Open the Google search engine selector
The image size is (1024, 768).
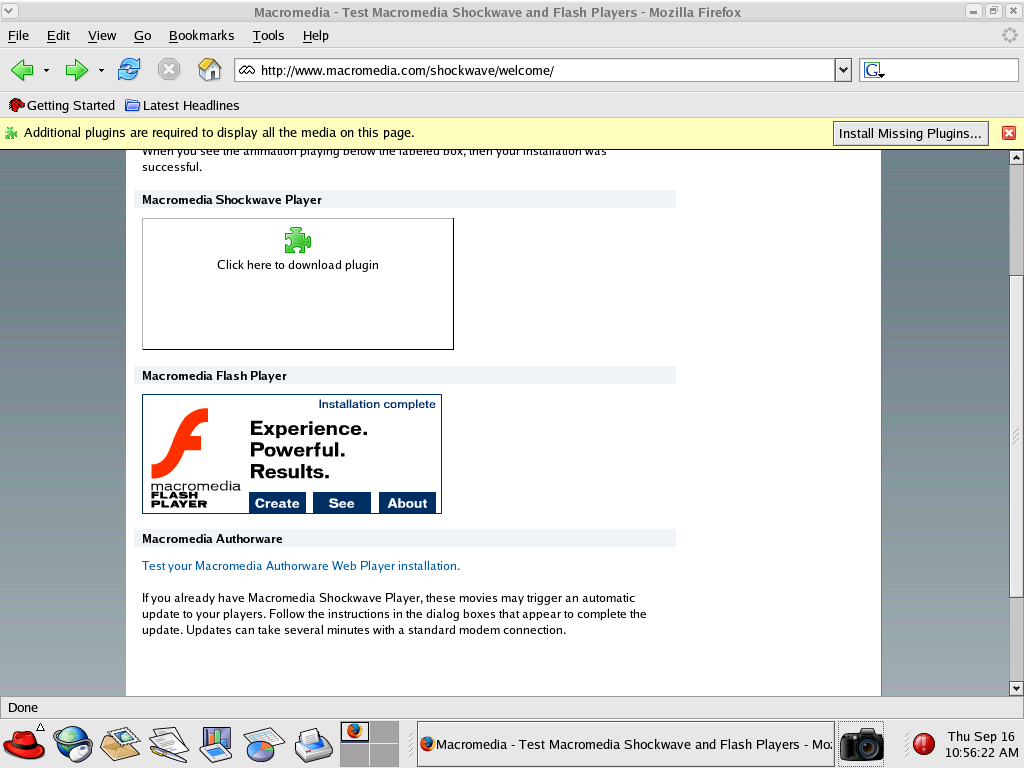[874, 71]
